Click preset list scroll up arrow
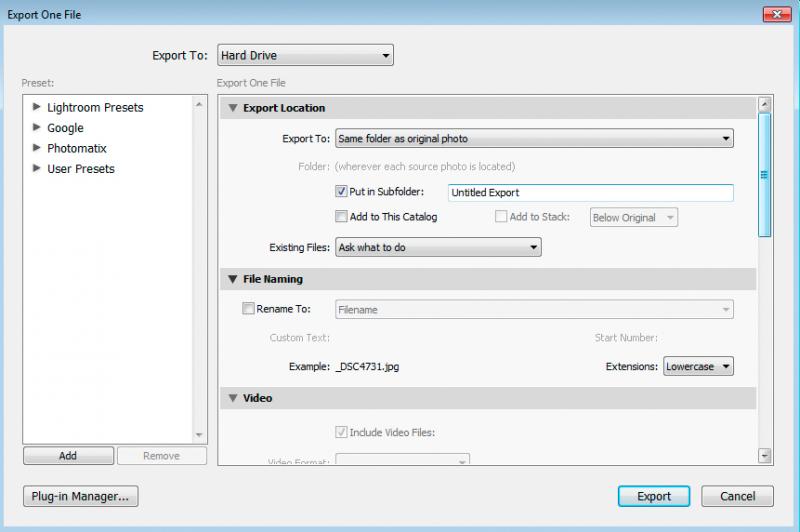Viewport: 800px width, 532px height. (x=199, y=104)
